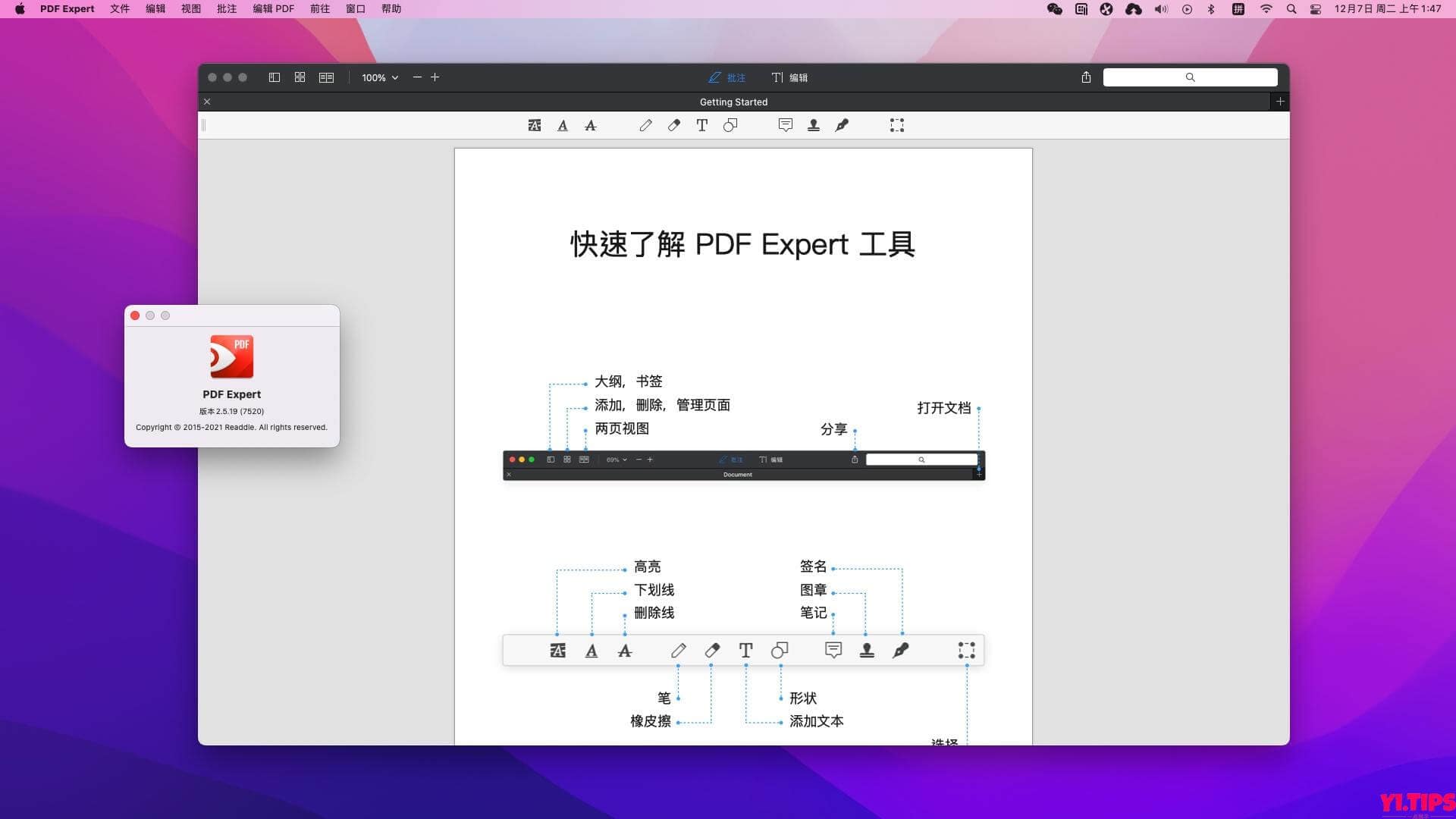Viewport: 1456px width, 819px height.
Task: Open the note comment tool
Action: pyautogui.click(x=785, y=125)
